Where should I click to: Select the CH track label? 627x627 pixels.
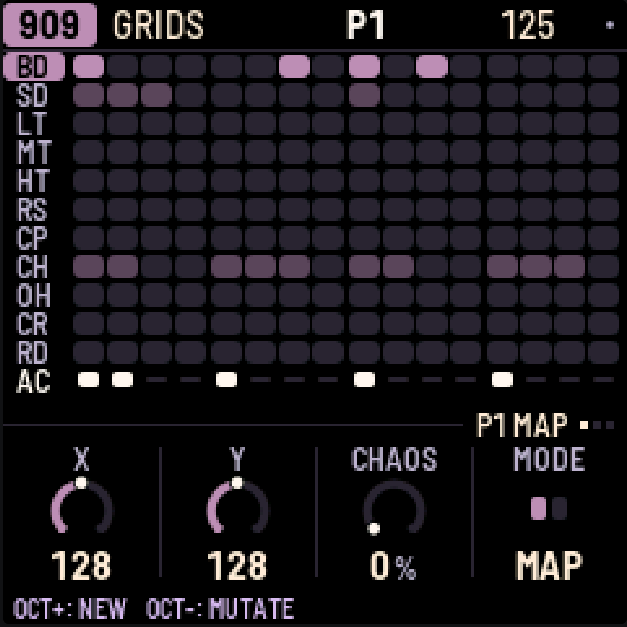tap(32, 266)
